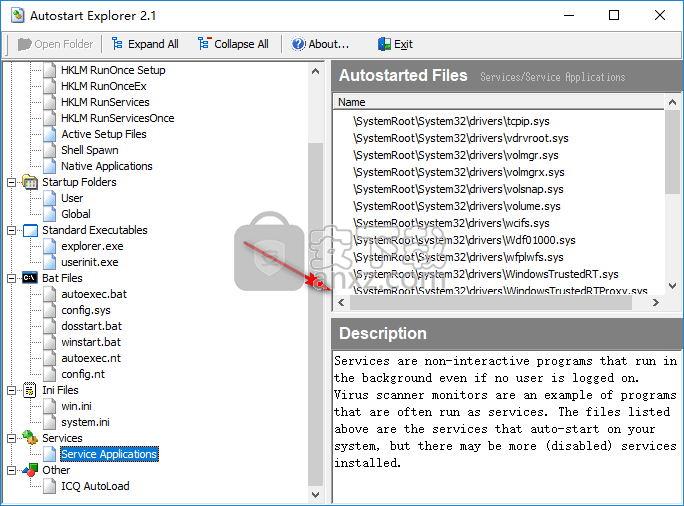Click the Bat Files console icon

[30, 278]
